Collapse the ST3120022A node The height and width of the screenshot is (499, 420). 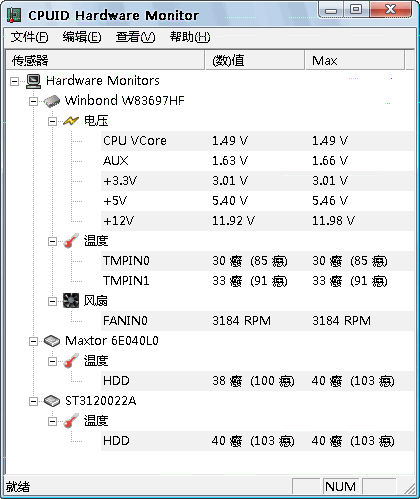pos(33,401)
